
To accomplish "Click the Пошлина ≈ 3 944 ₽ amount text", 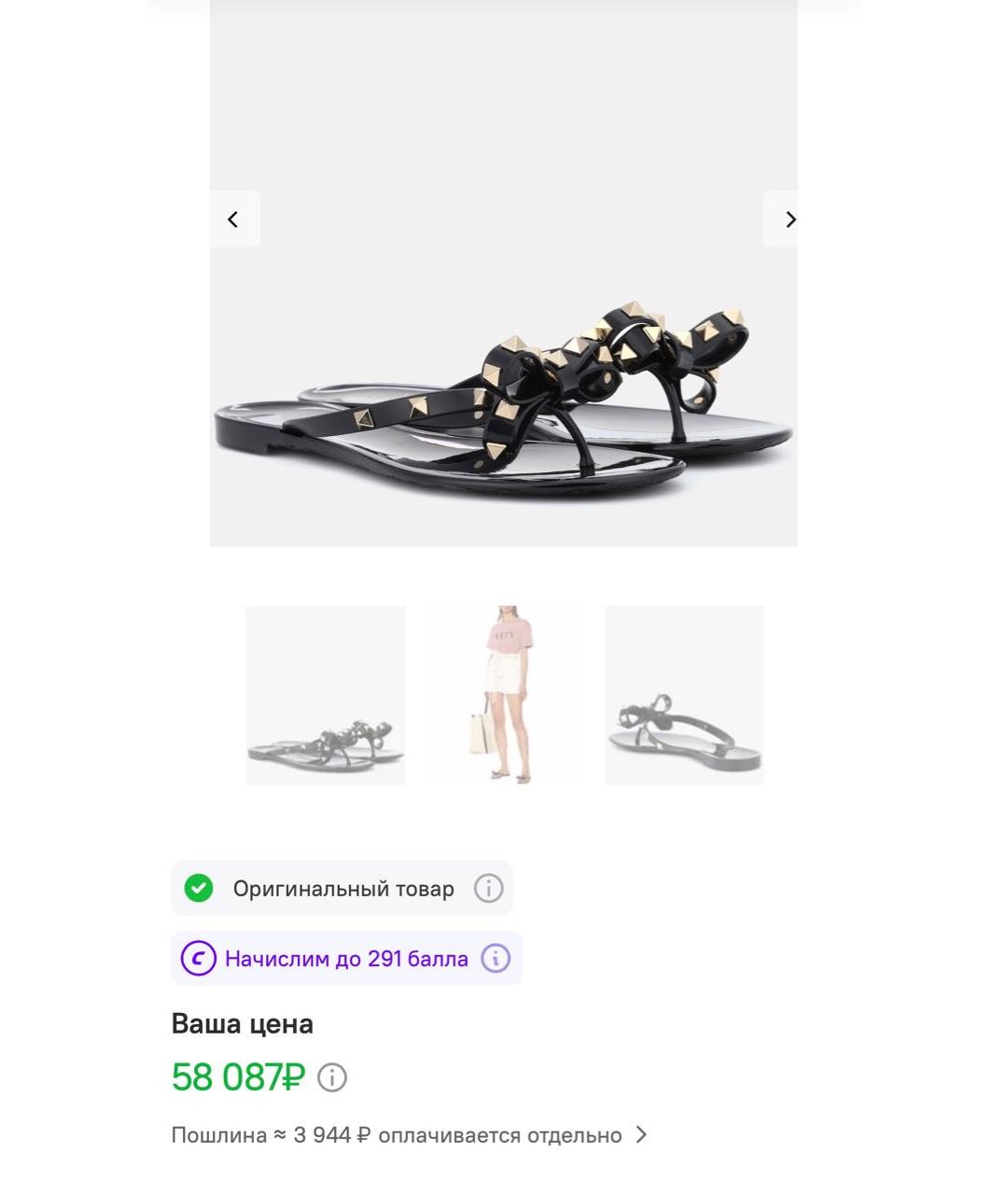I will (x=272, y=1135).
